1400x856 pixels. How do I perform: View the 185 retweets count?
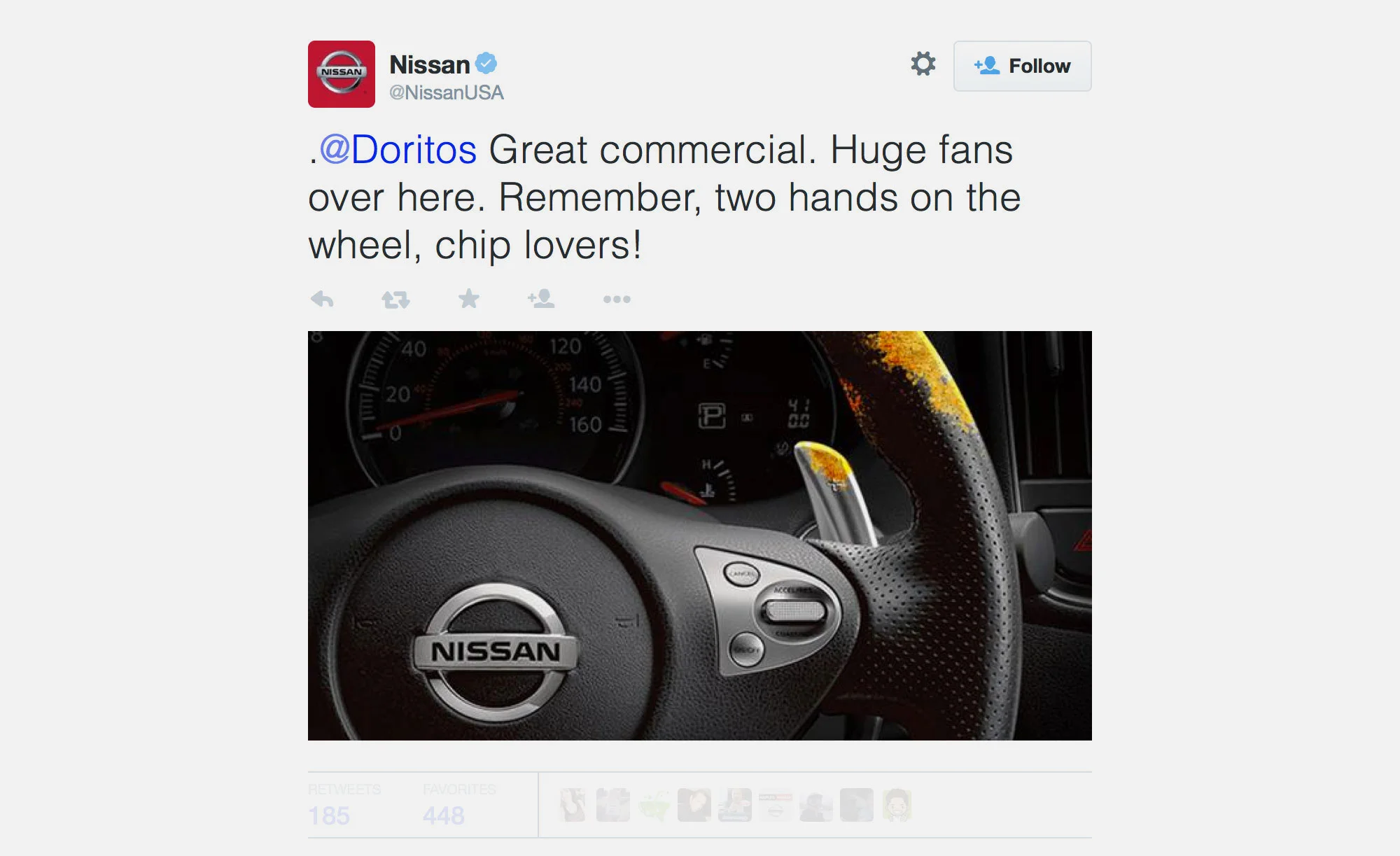pyautogui.click(x=329, y=815)
